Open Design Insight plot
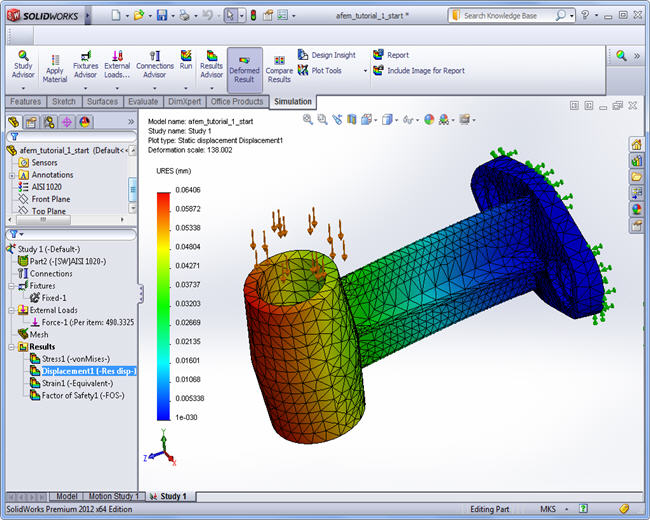The image size is (650, 520). 327,55
